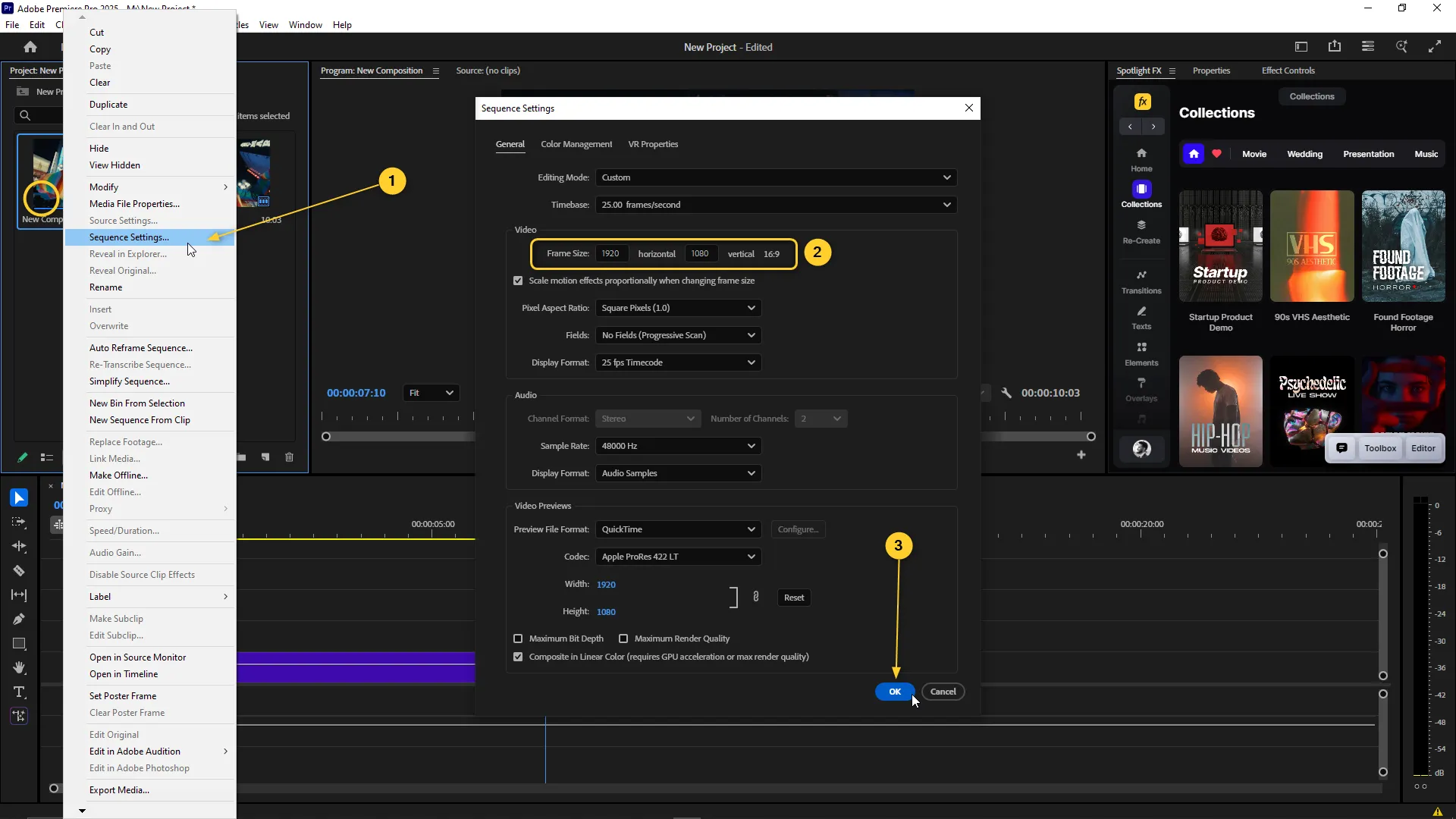Switch to Color Management tab
Image resolution: width=1456 pixels, height=819 pixels.
pos(576,144)
